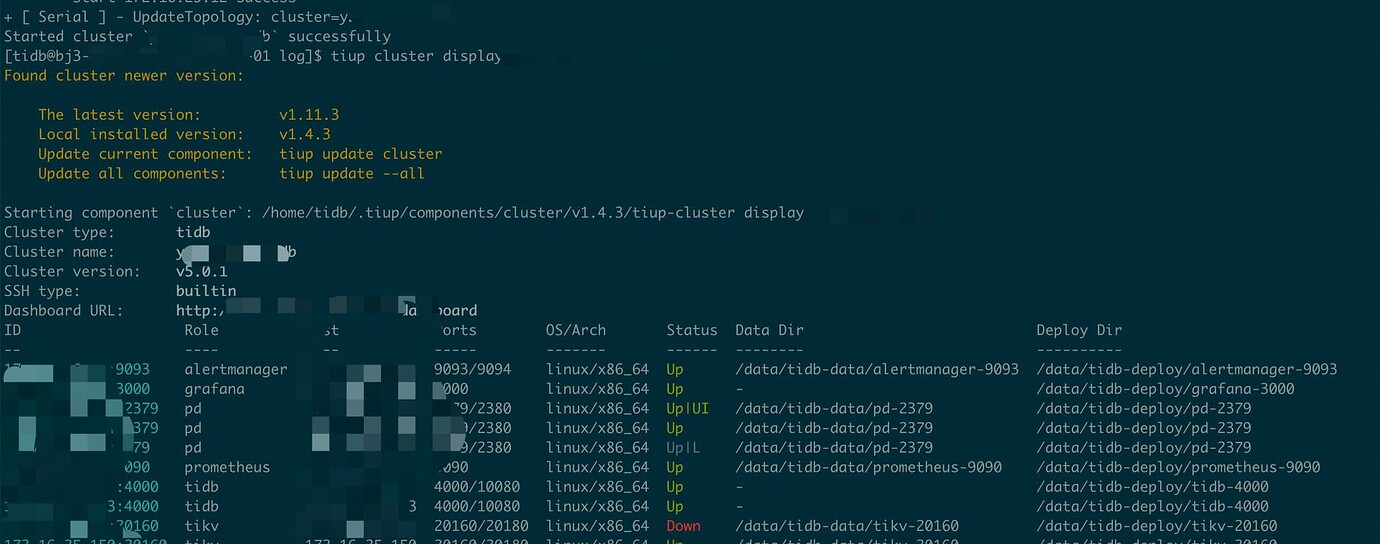This screenshot has height=544, width=1380.
Task: Click the alertmanager role entry
Action: point(235,369)
